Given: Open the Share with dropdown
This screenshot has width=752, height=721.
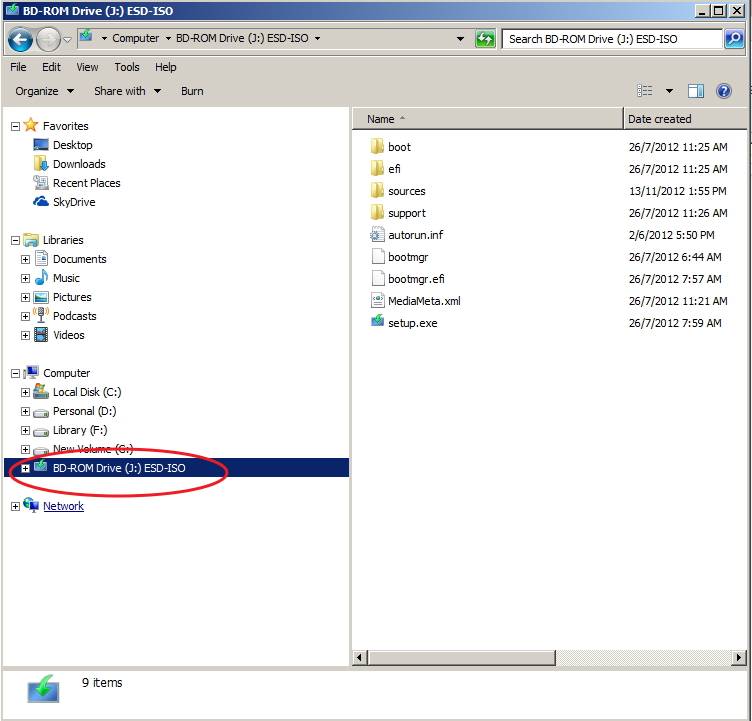Looking at the screenshot, I should [128, 91].
